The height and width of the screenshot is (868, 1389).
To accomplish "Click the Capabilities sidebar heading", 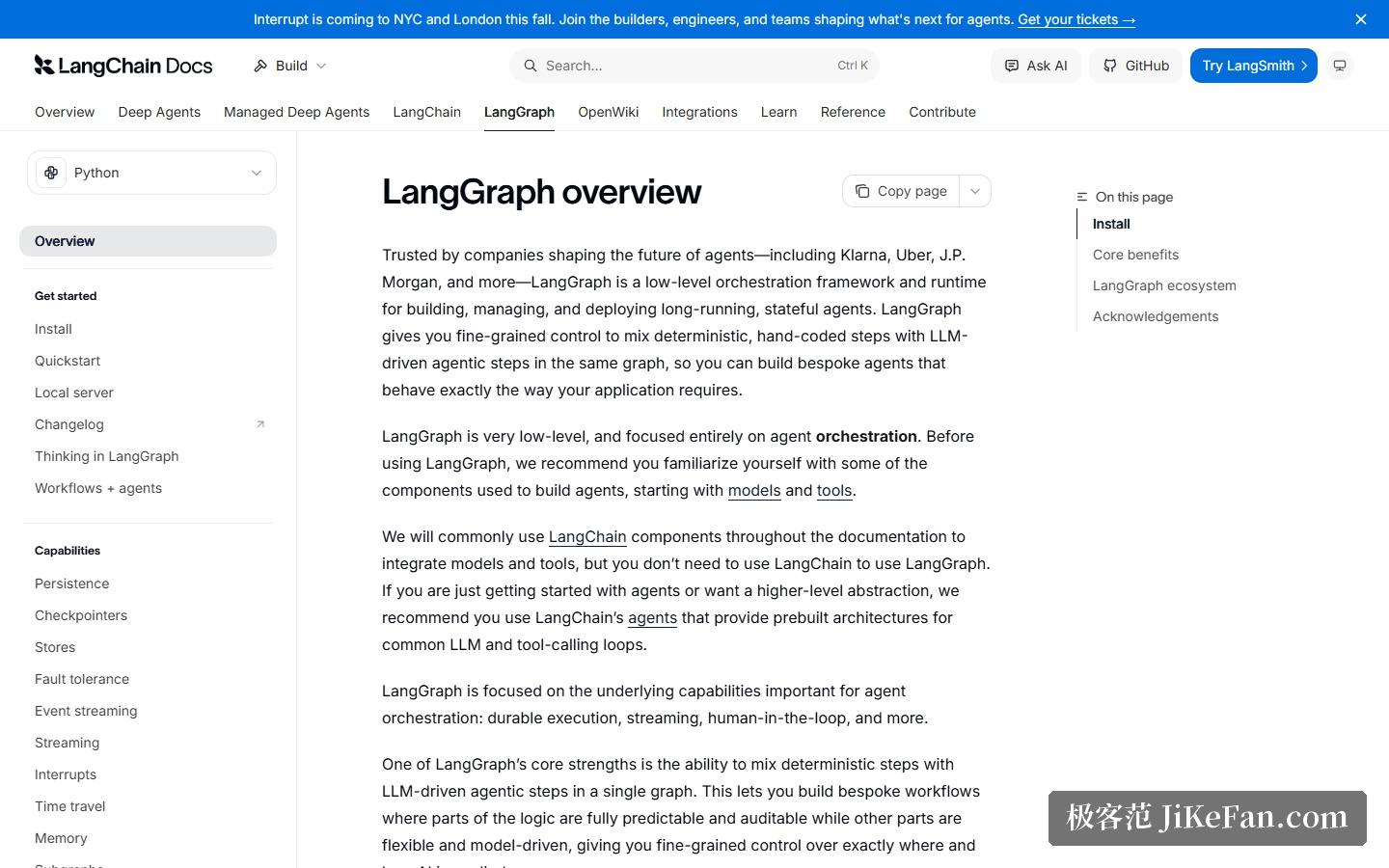I will coord(68,551).
